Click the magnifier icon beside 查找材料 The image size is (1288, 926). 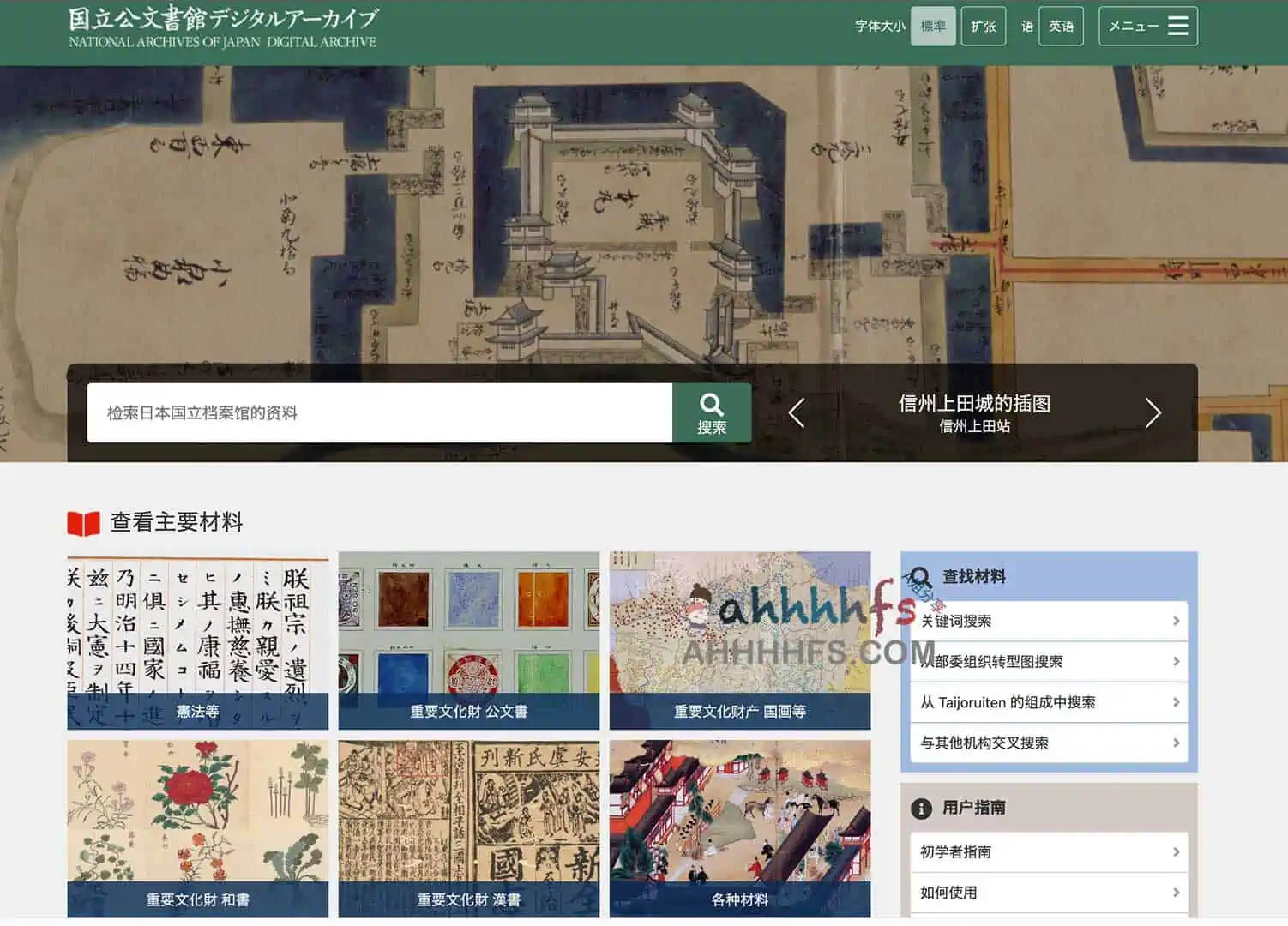[x=920, y=577]
